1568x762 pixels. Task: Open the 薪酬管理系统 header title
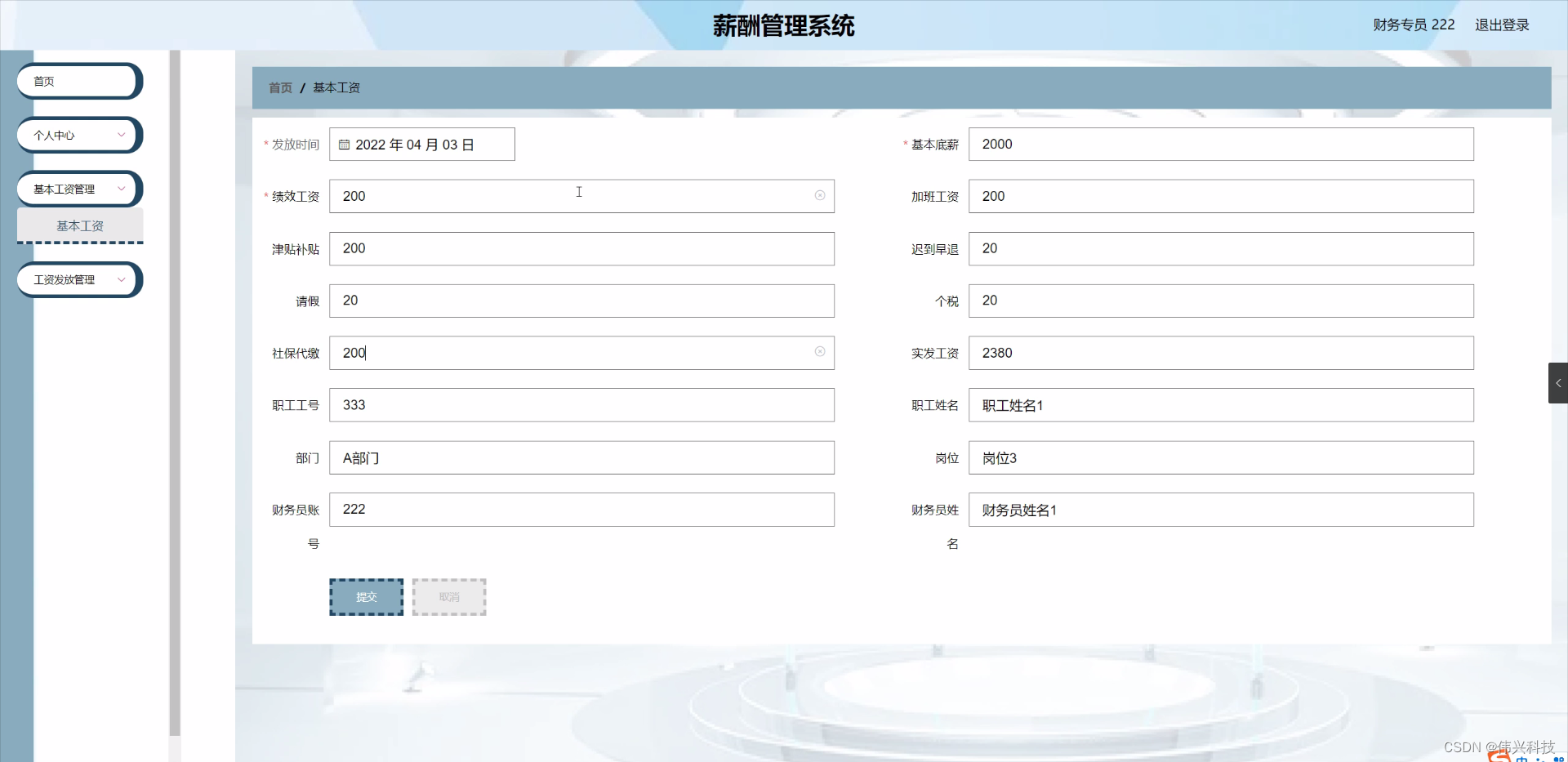783,25
